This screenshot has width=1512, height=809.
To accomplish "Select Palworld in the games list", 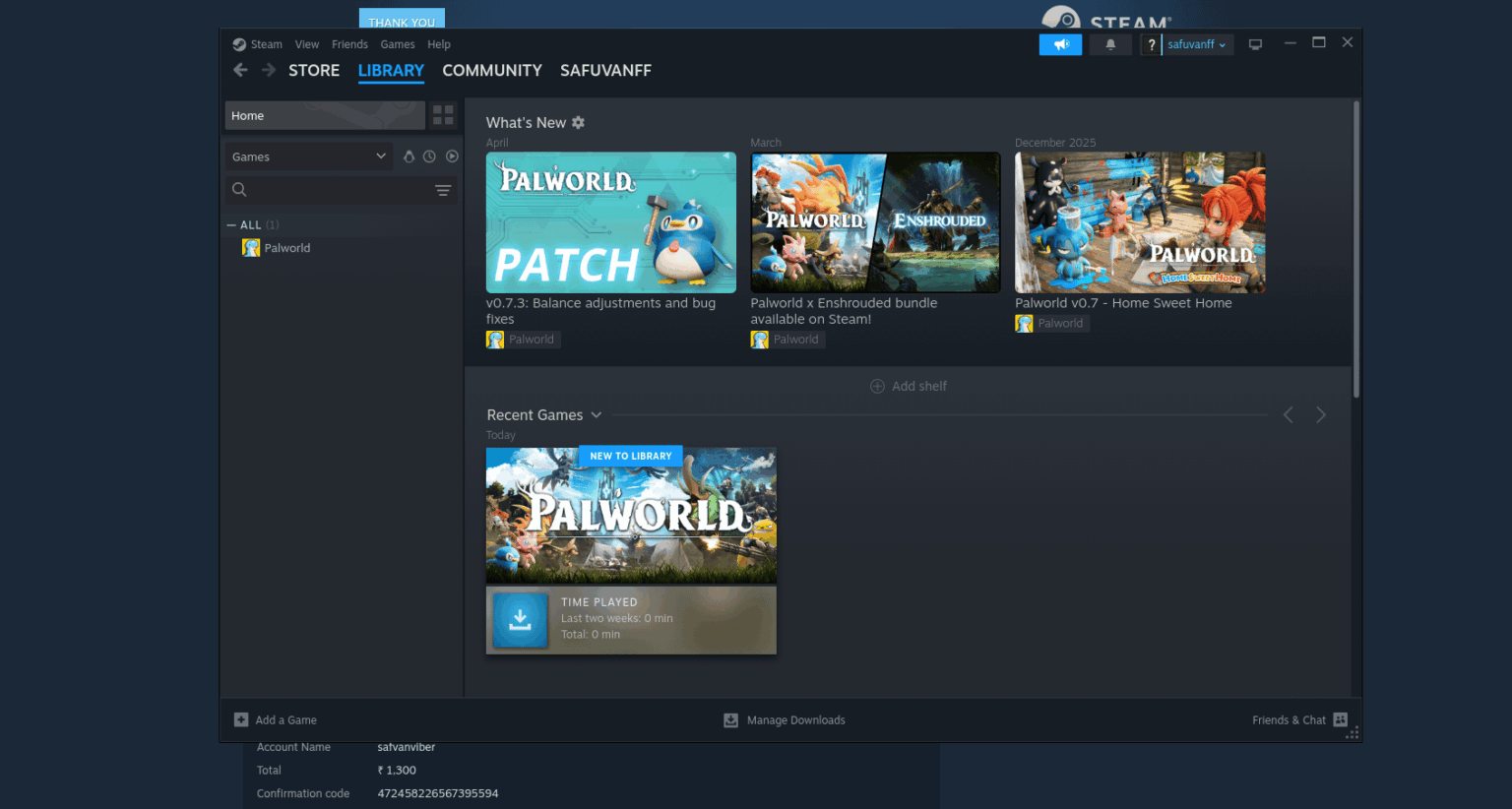I will (286, 248).
